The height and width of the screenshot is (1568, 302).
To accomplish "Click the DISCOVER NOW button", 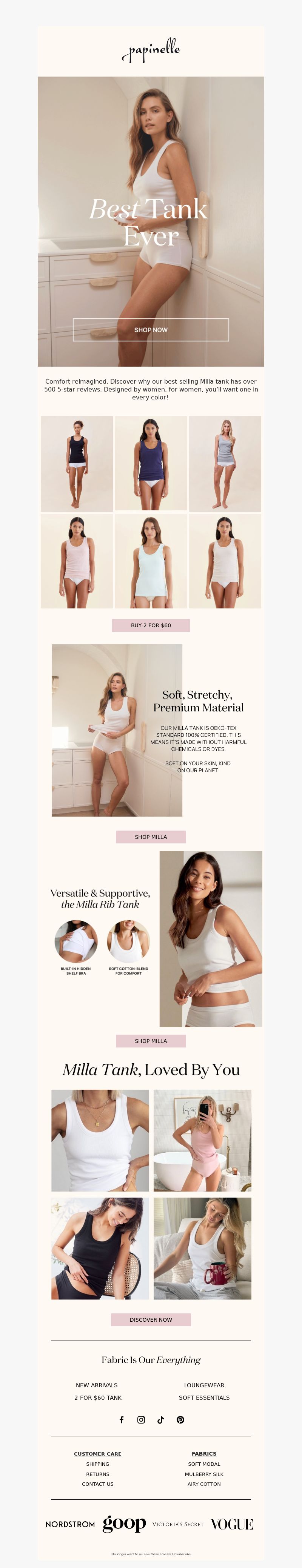I will (x=151, y=1319).
